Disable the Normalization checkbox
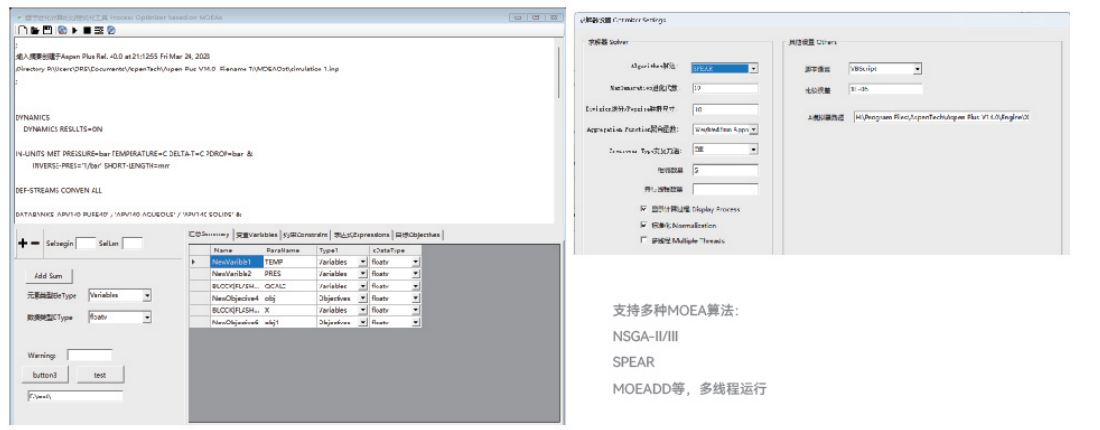 643,225
